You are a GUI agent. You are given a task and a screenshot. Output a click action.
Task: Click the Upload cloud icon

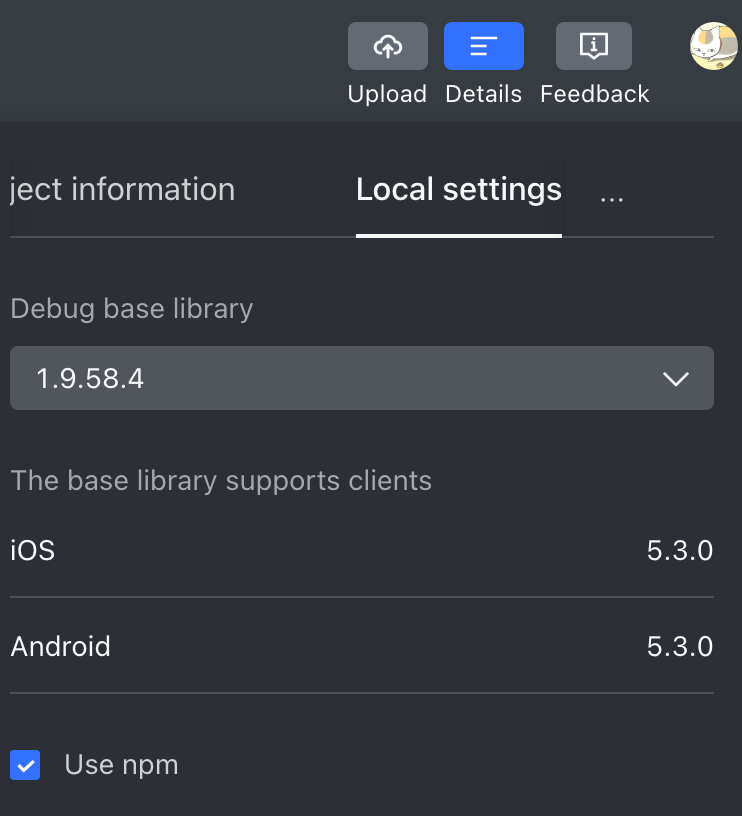click(388, 46)
